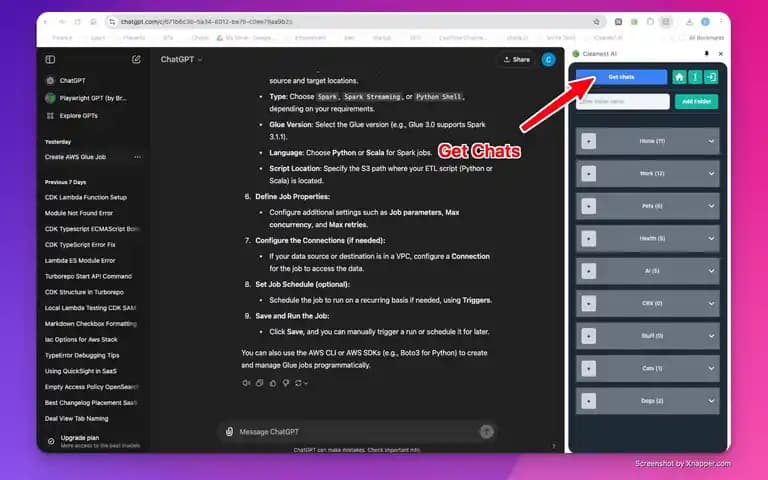
Task: Expand the Pets folder chevron
Action: pos(711,206)
